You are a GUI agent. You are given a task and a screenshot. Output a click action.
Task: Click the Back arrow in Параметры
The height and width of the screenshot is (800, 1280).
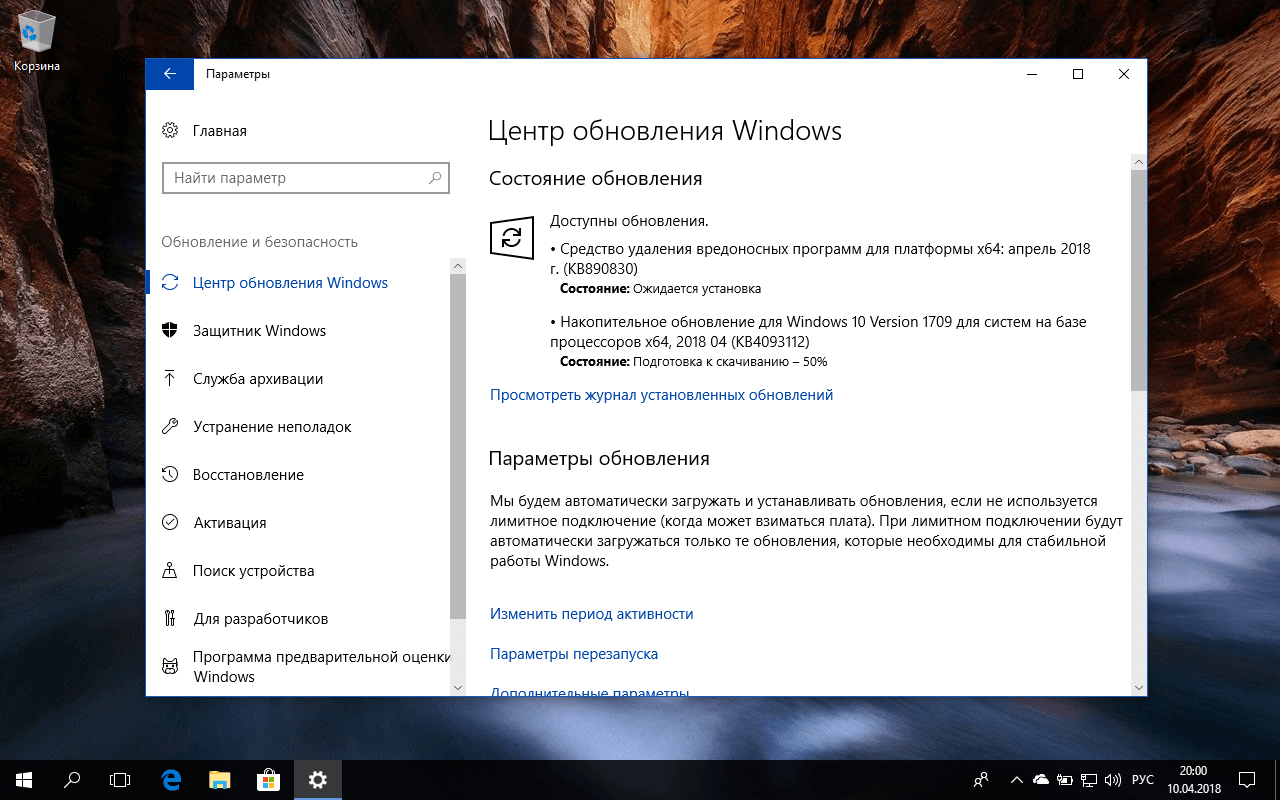point(169,73)
